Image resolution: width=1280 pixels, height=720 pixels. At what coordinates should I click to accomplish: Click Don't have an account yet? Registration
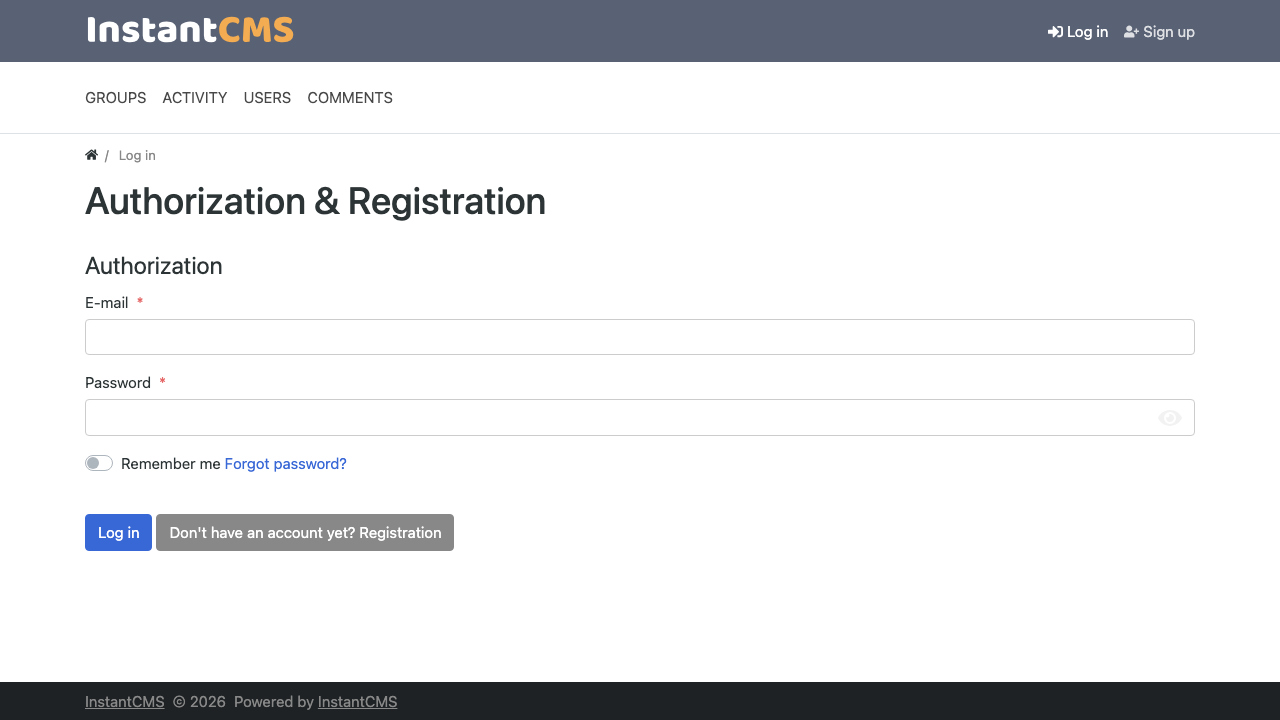[305, 532]
